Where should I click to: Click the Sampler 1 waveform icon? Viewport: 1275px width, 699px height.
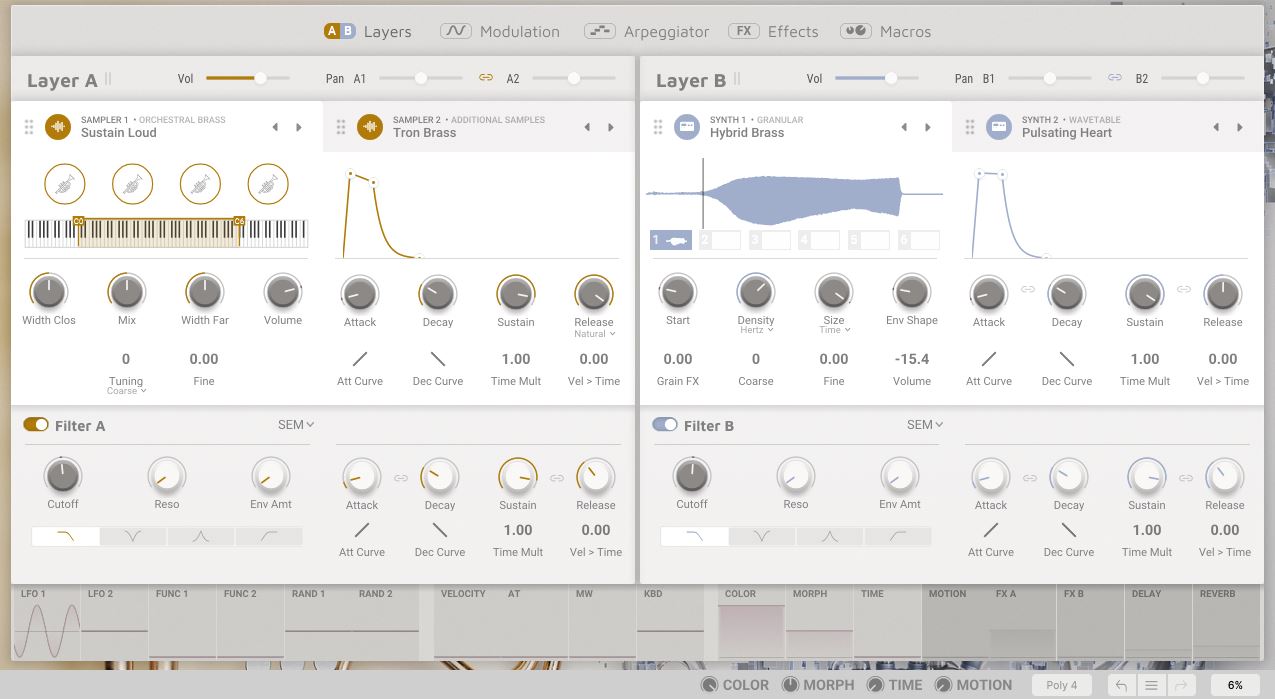point(58,127)
